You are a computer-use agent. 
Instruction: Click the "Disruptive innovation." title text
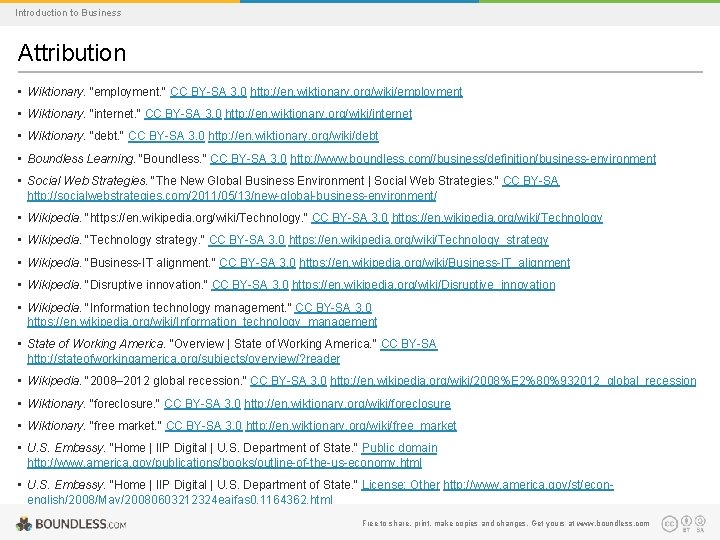(146, 285)
